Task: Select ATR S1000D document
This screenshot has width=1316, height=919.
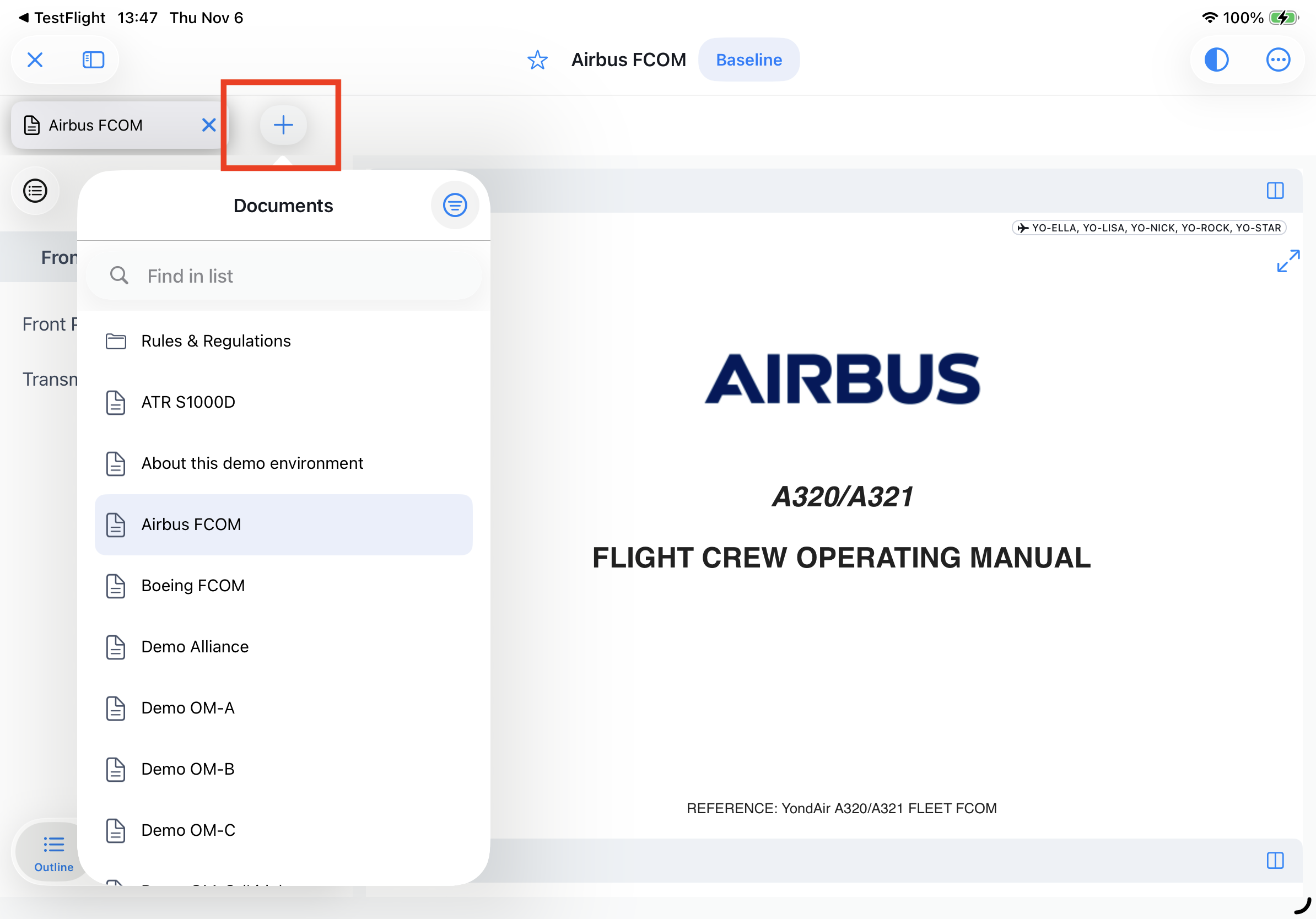Action: (x=188, y=402)
